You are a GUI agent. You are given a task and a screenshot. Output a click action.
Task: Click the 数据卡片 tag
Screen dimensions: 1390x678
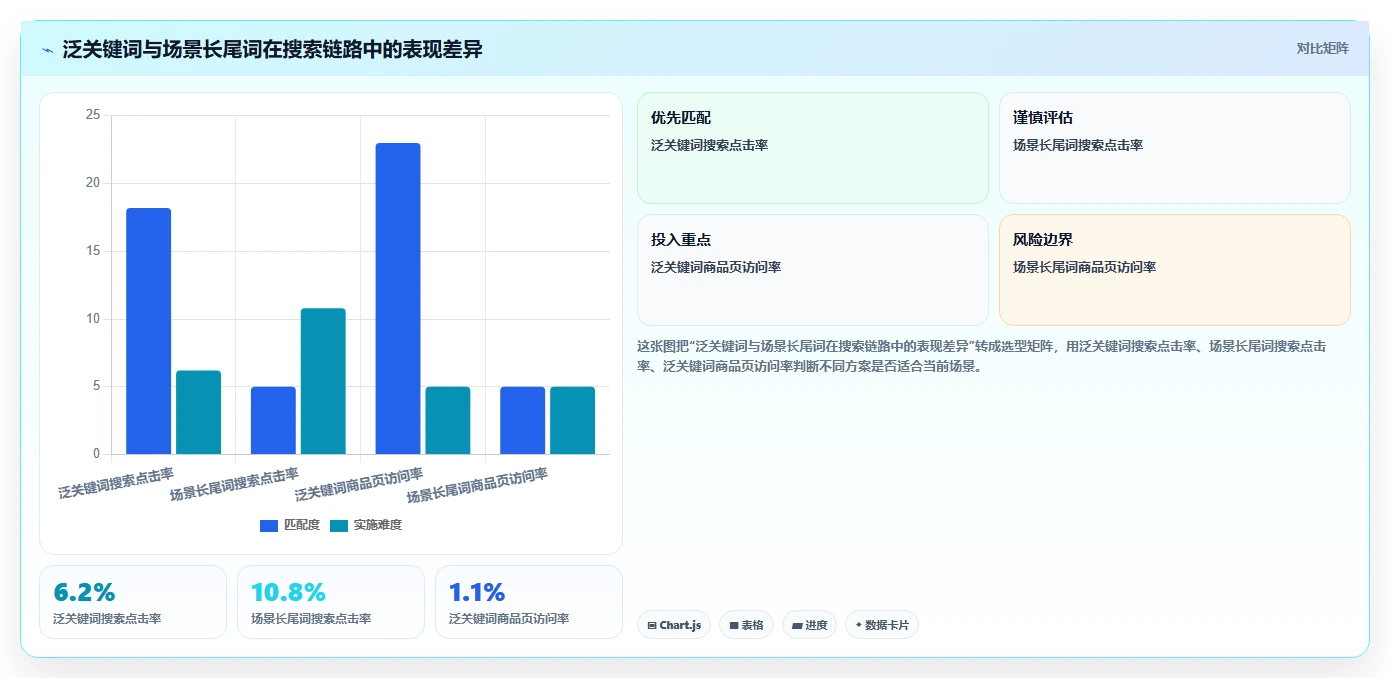881,625
